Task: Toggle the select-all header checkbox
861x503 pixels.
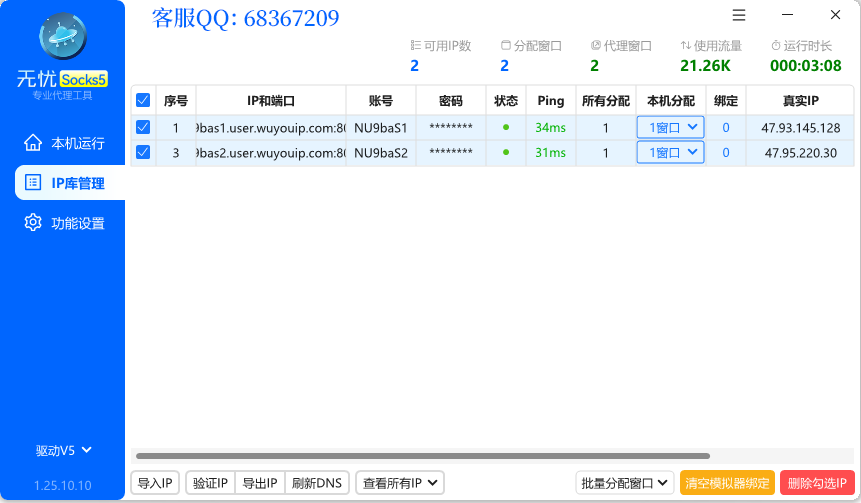Action: (143, 100)
